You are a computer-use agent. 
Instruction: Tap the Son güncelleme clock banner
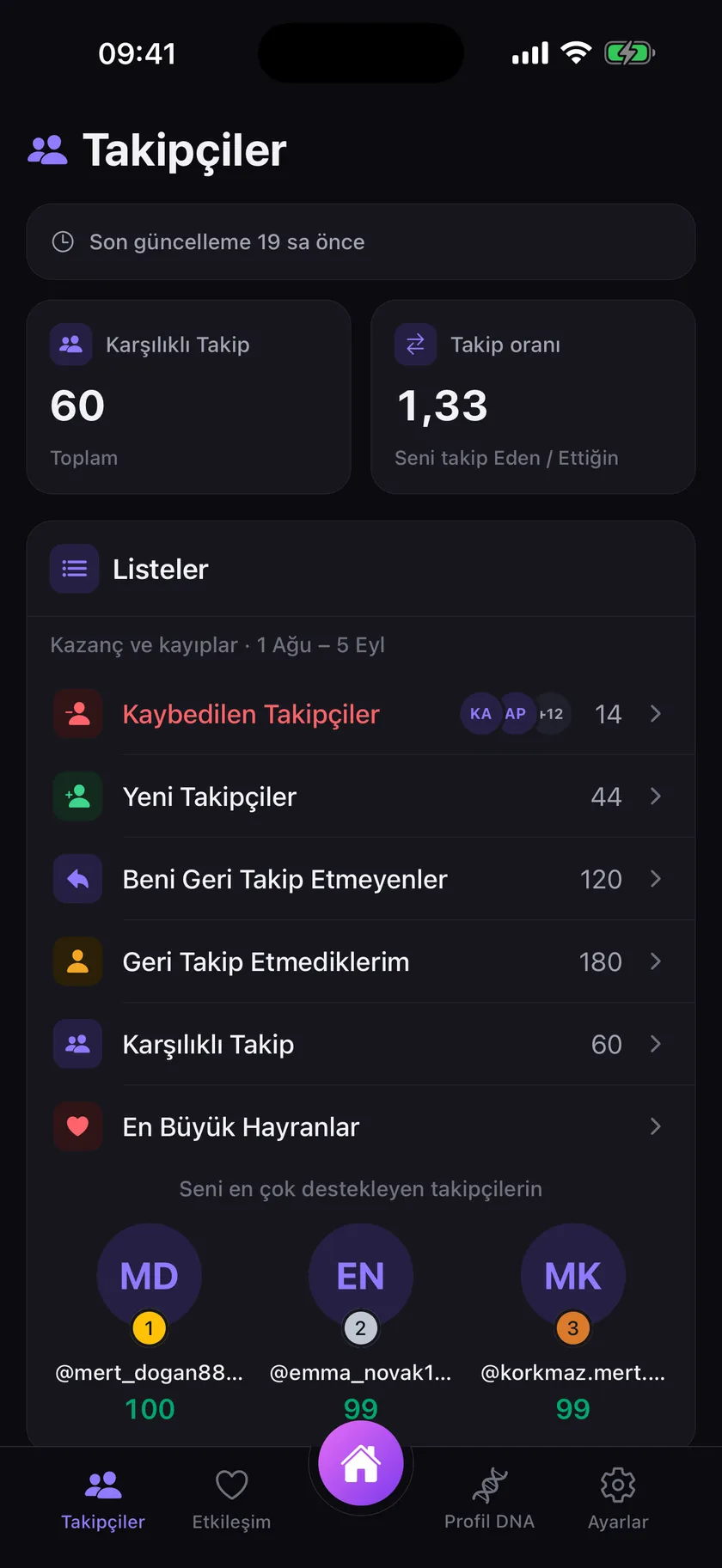pyautogui.click(x=361, y=241)
